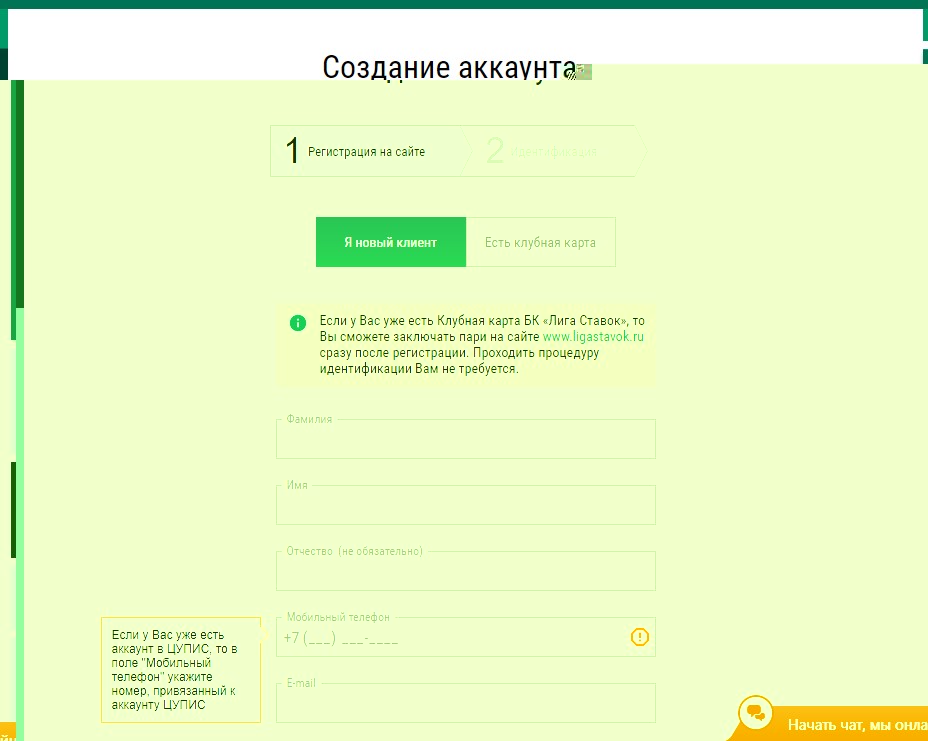Click the Имя input field

point(466,504)
